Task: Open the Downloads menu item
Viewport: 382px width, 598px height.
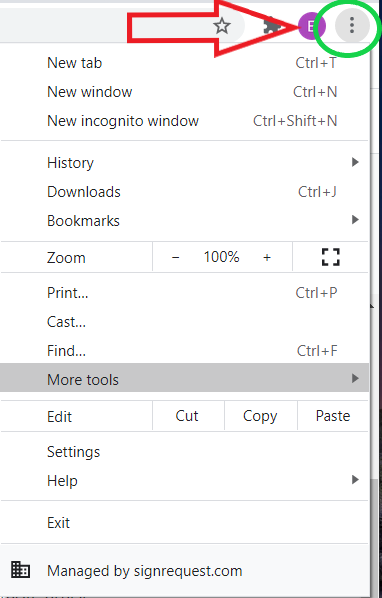Action: tap(185, 192)
